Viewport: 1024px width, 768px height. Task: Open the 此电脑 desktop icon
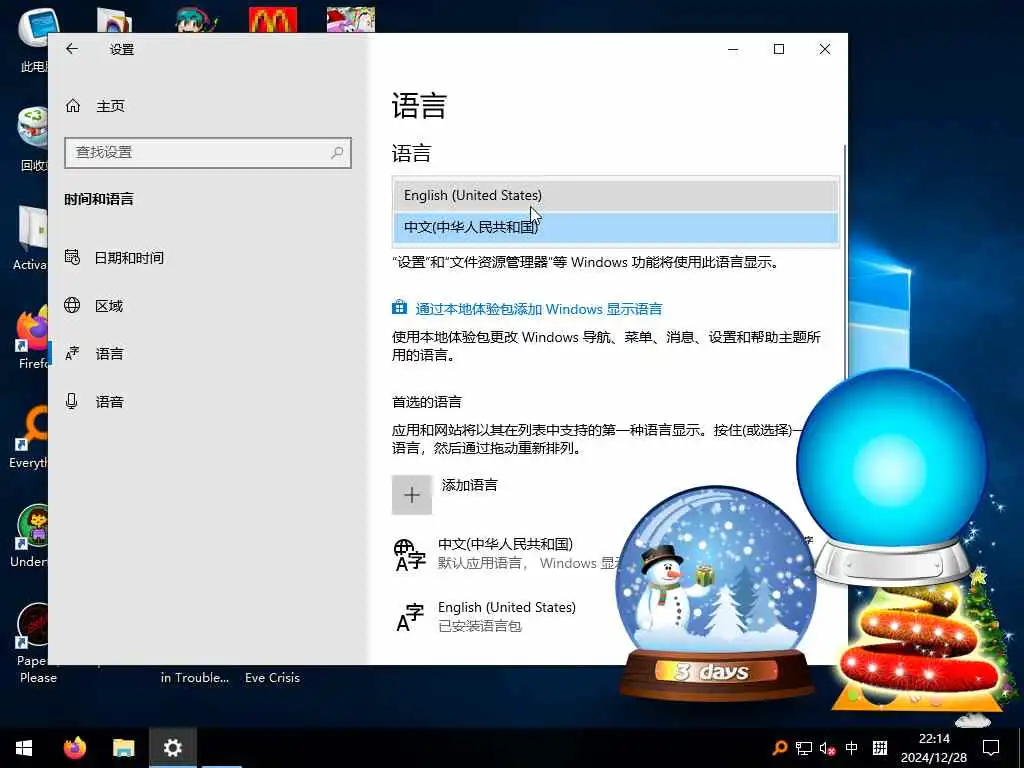[x=34, y=40]
